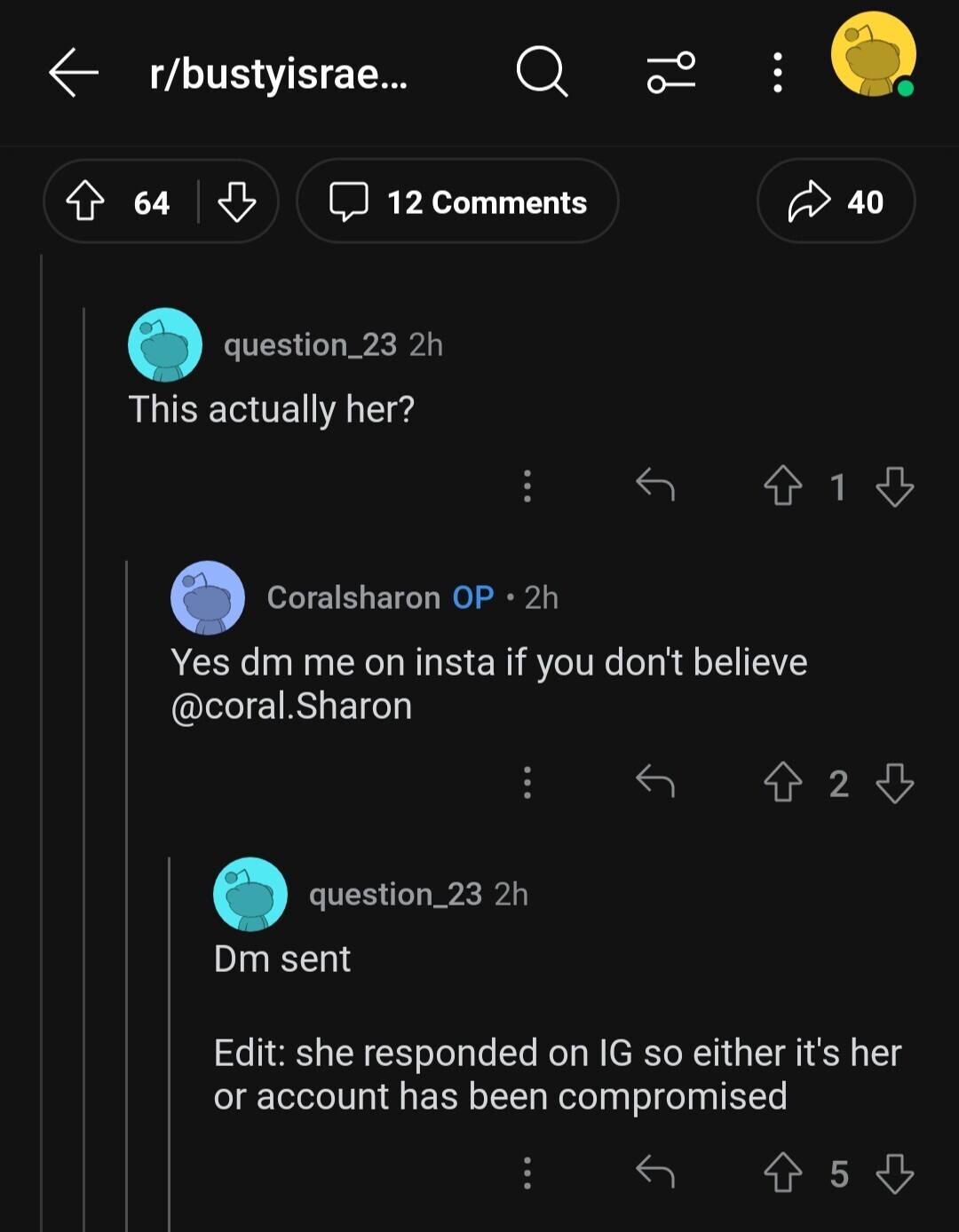Downvote the "This actually her?" comment
This screenshot has width=959, height=1232.
[x=894, y=486]
